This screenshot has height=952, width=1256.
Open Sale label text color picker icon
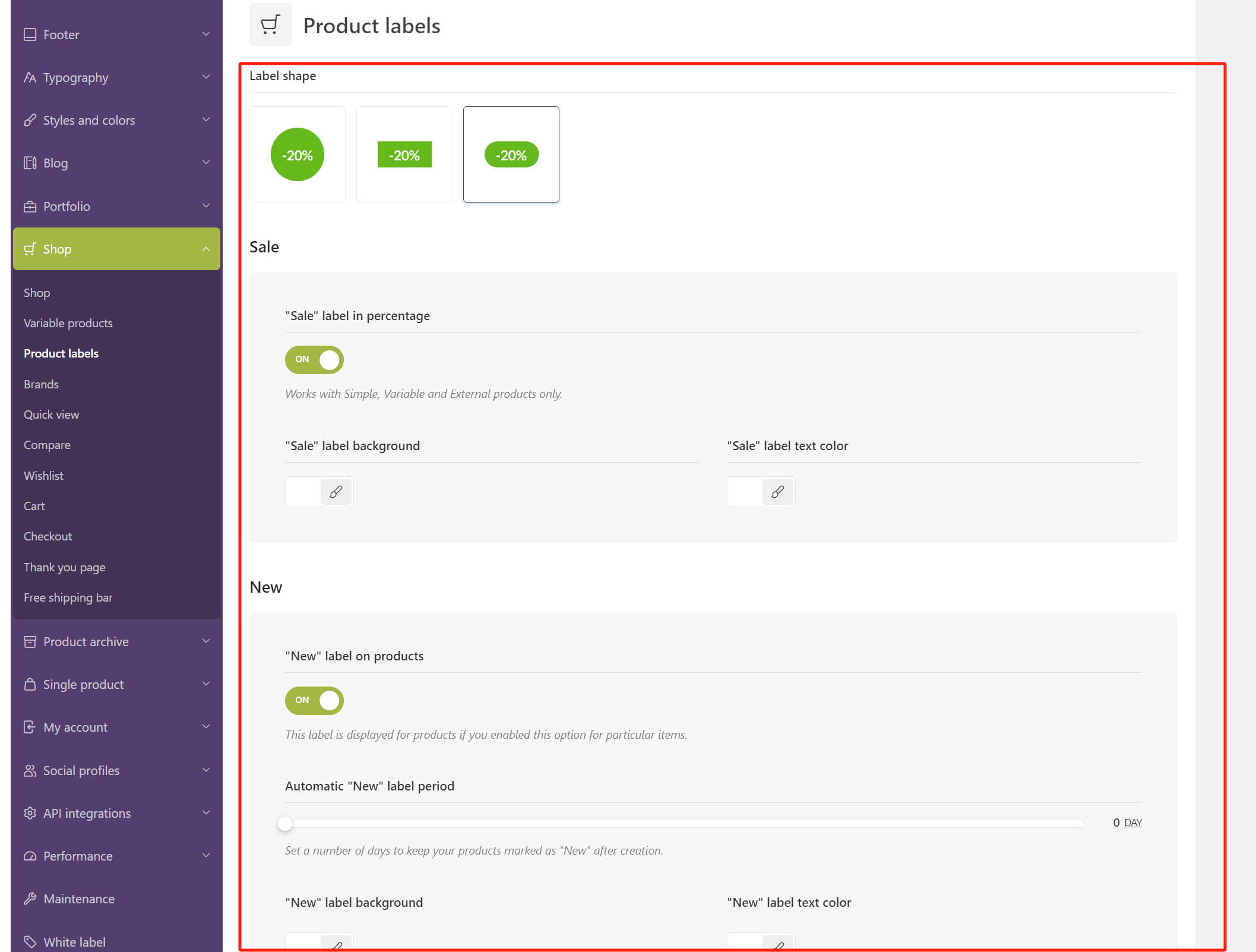[x=777, y=492]
